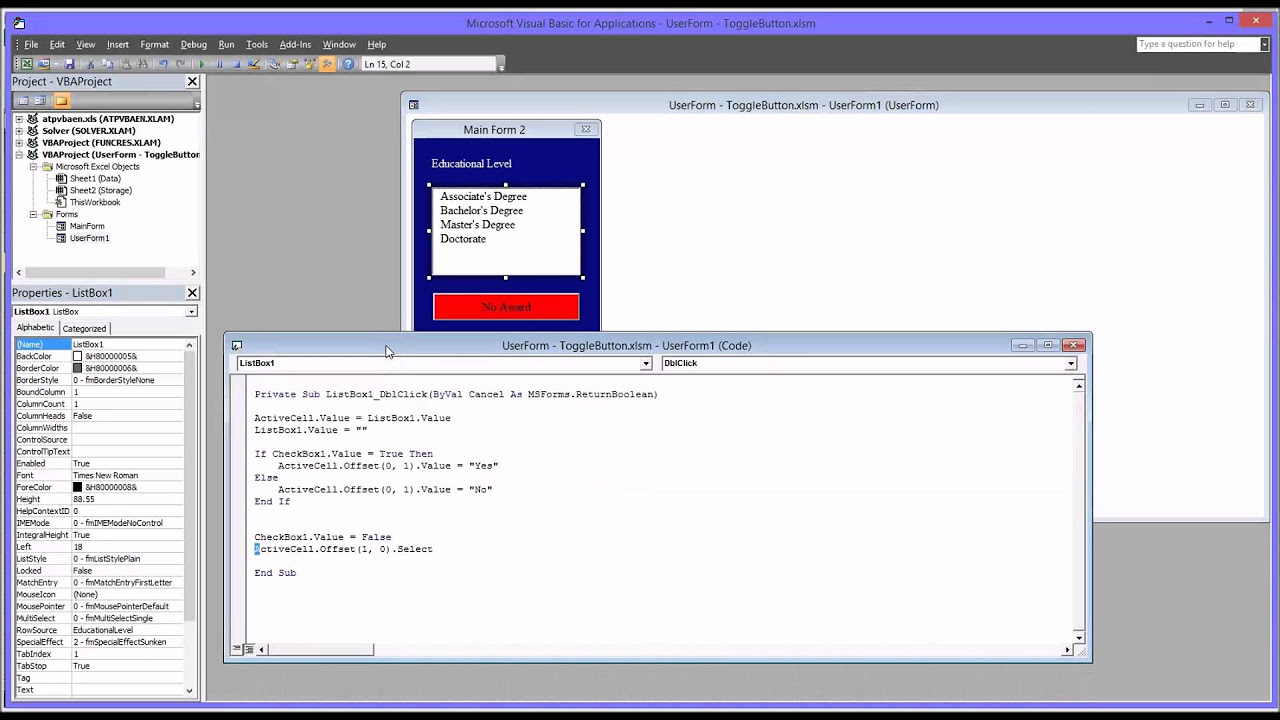Close the Project - VBAProject pane

click(192, 82)
